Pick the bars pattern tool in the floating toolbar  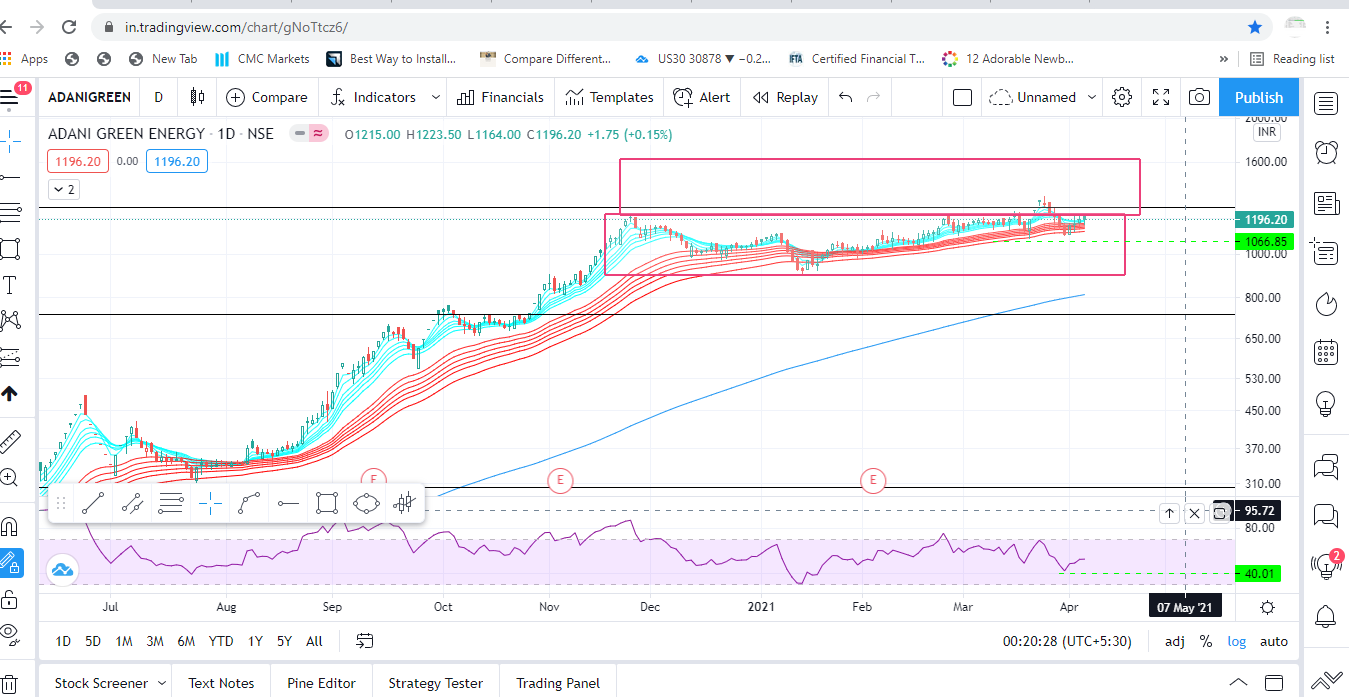click(x=404, y=503)
